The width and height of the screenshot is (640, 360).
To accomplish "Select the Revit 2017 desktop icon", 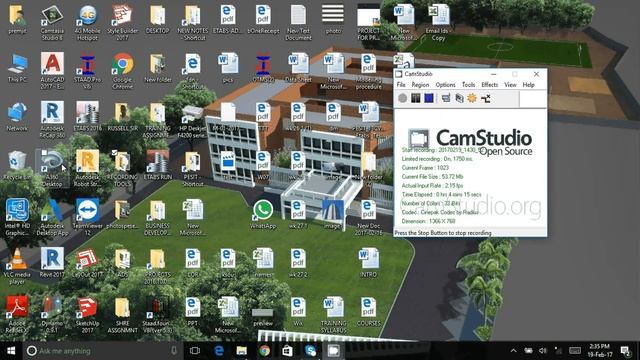I will point(52,262).
